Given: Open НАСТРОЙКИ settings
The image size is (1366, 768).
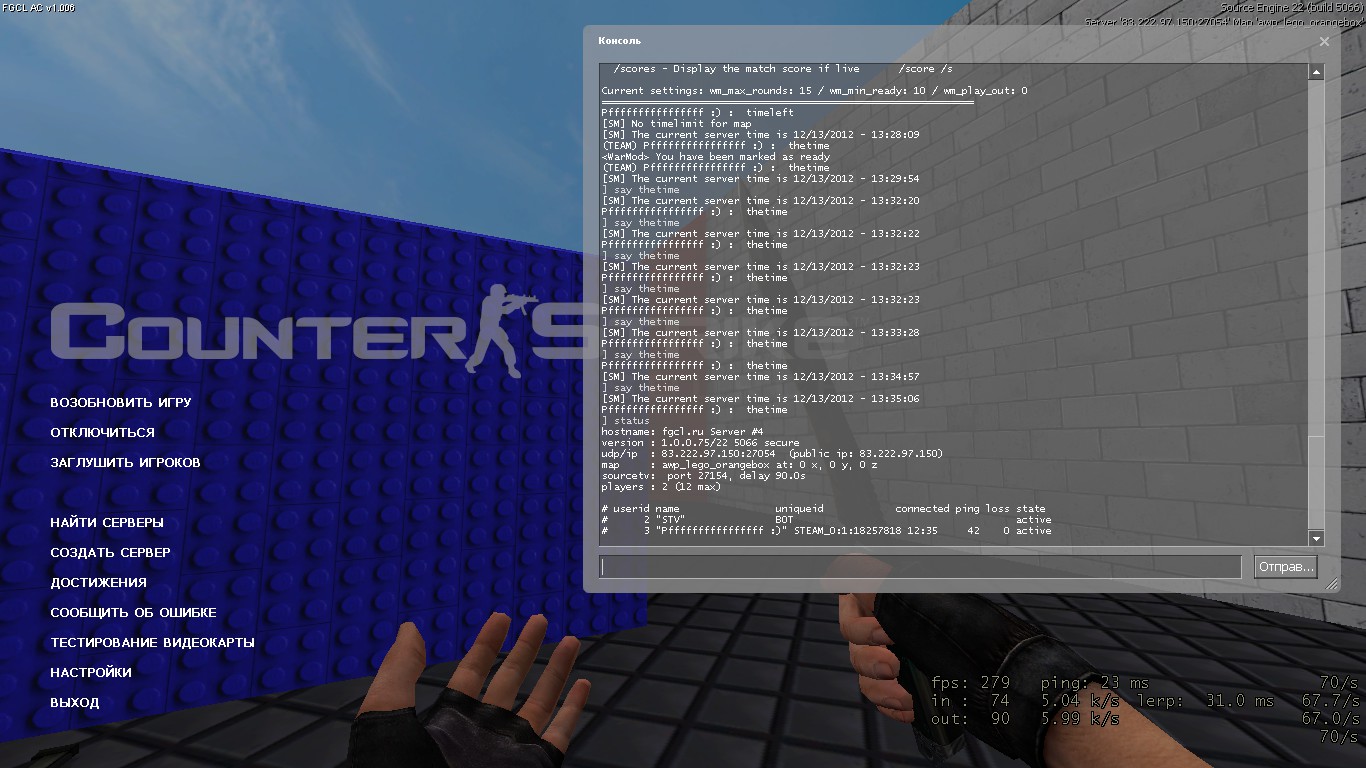Looking at the screenshot, I should [x=91, y=673].
